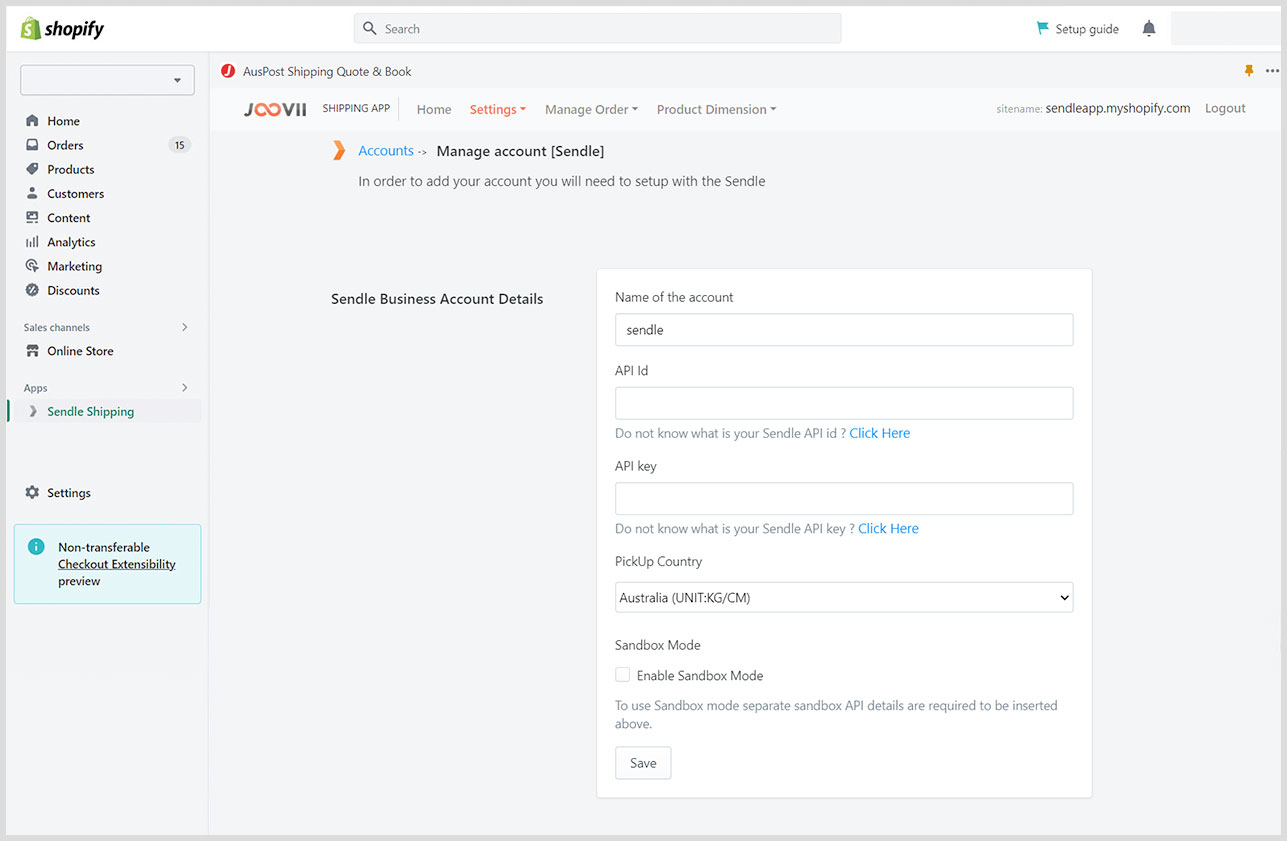
Task: Click the Marketing target icon
Action: coord(32,266)
